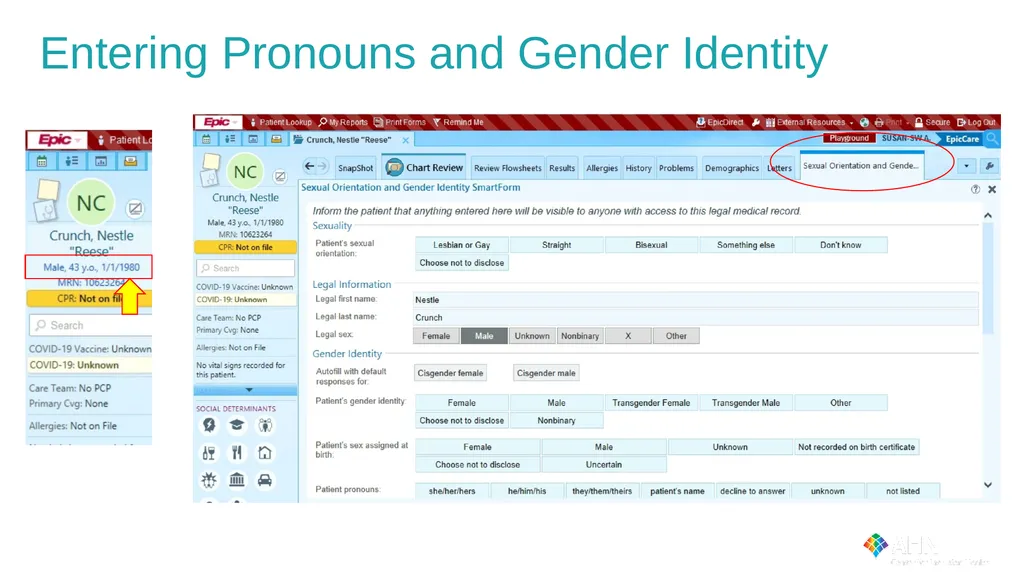Open the patient list icon in main toolbar

coord(230,139)
